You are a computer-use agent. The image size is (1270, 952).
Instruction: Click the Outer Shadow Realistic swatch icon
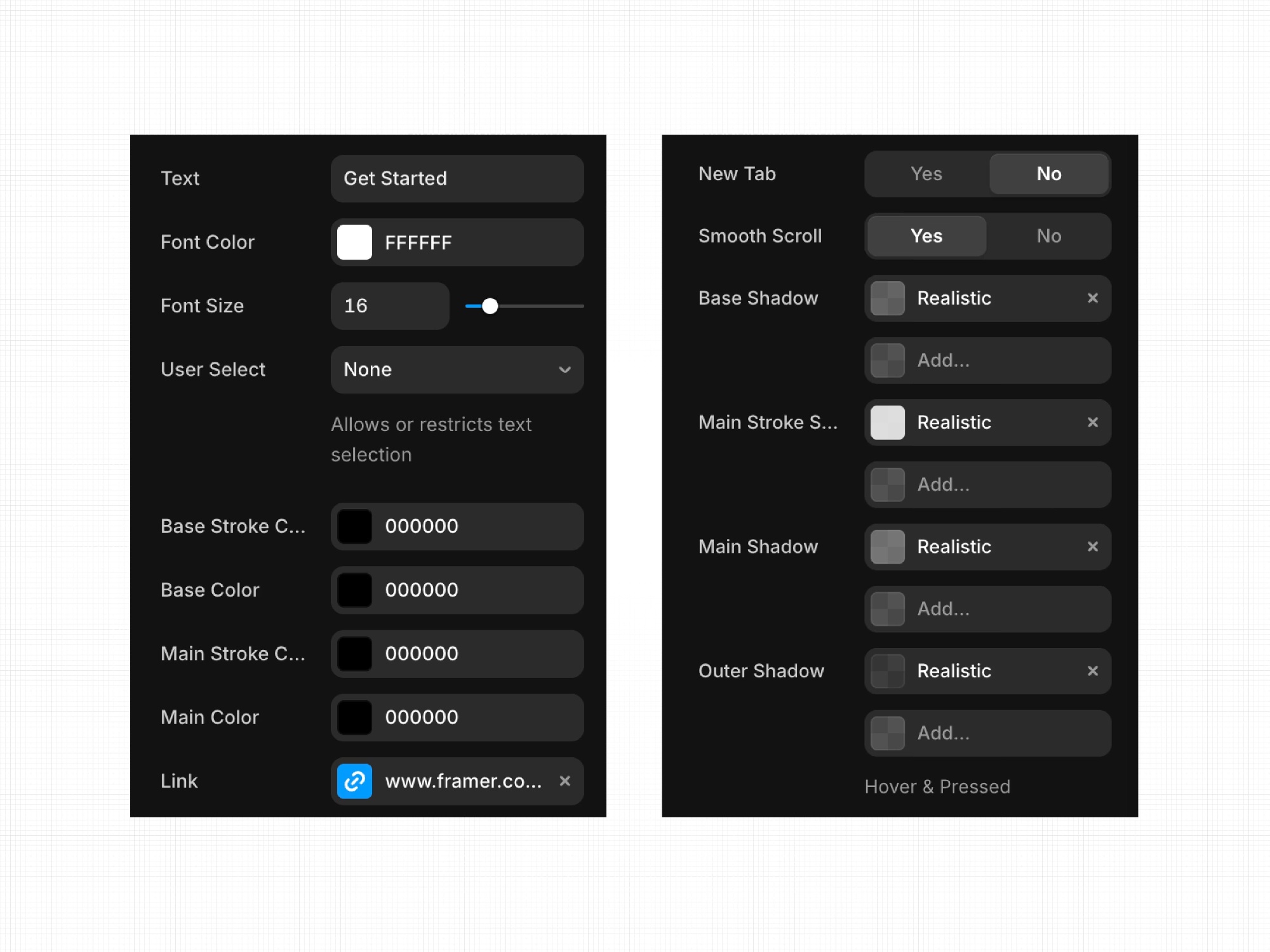887,671
